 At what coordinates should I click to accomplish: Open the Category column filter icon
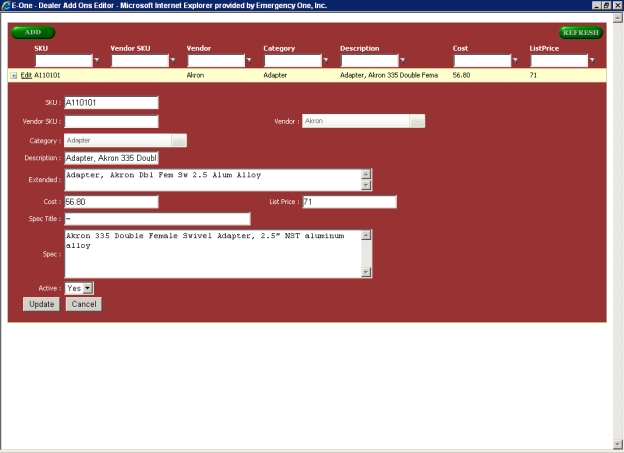click(x=326, y=61)
